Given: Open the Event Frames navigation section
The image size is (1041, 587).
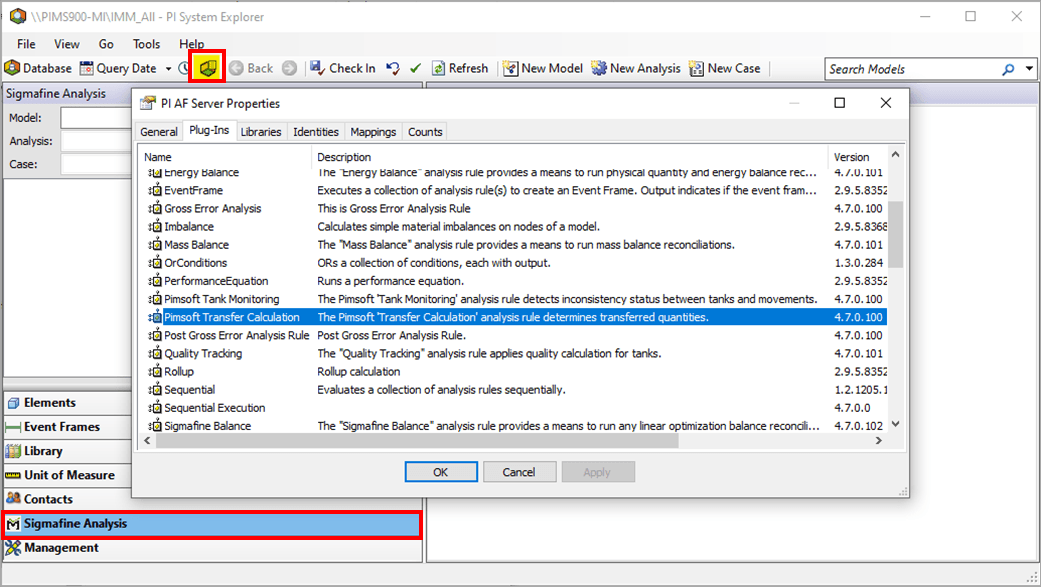Looking at the screenshot, I should pos(62,427).
